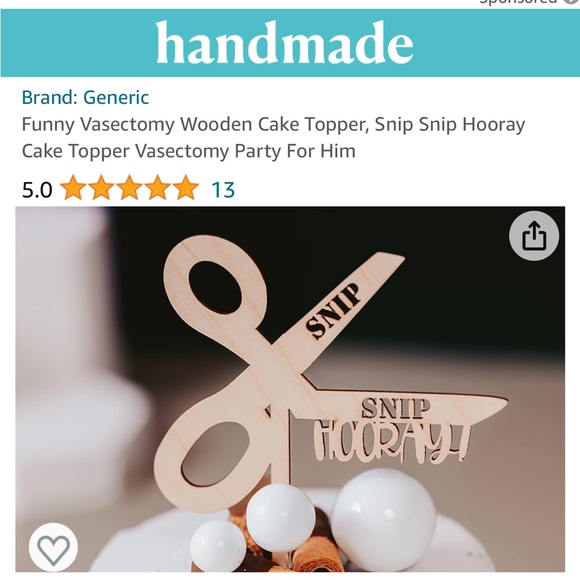The height and width of the screenshot is (580, 580).
Task: Tap the Sponsored label at top
Action: [517, 1]
